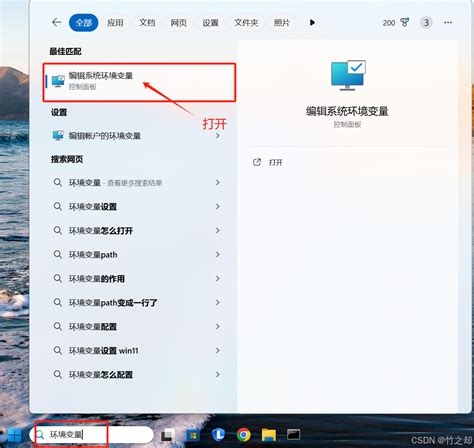Image resolution: width=474 pixels, height=448 pixels.
Task: Click the search icon beside 环境变量path变成一行了
Action: pyautogui.click(x=58, y=303)
